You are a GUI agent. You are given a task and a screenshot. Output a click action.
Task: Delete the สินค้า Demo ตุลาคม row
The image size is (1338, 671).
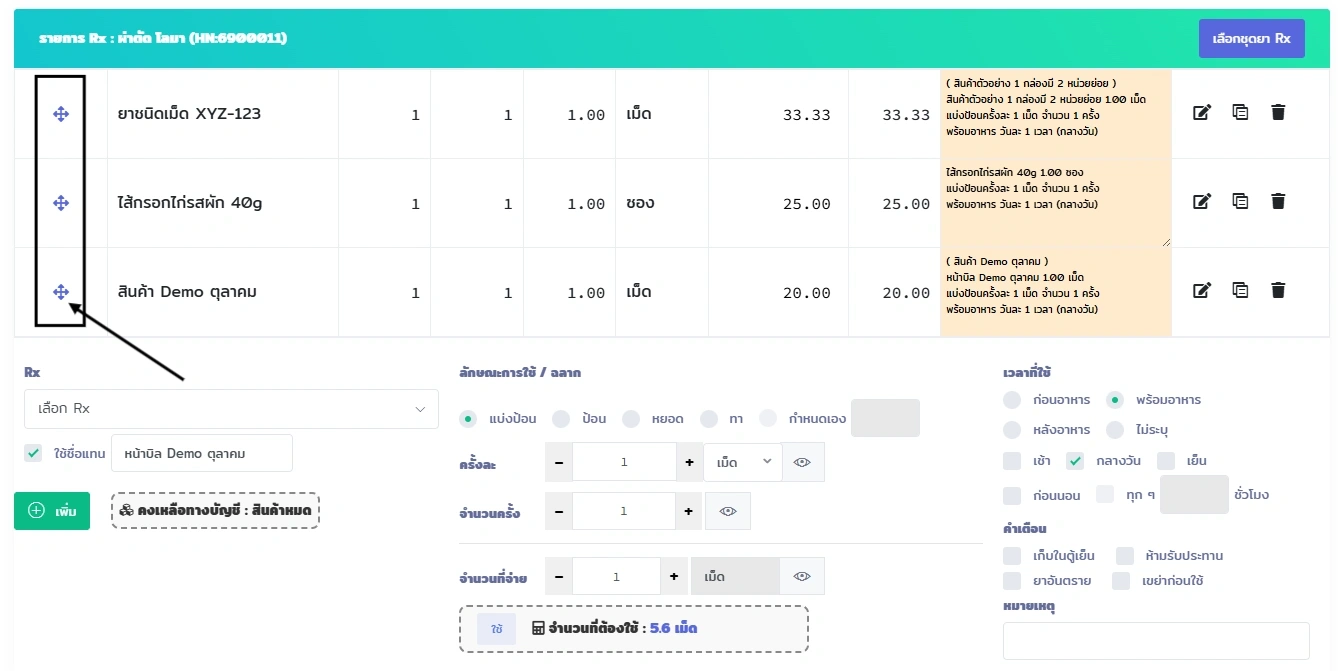point(1277,291)
